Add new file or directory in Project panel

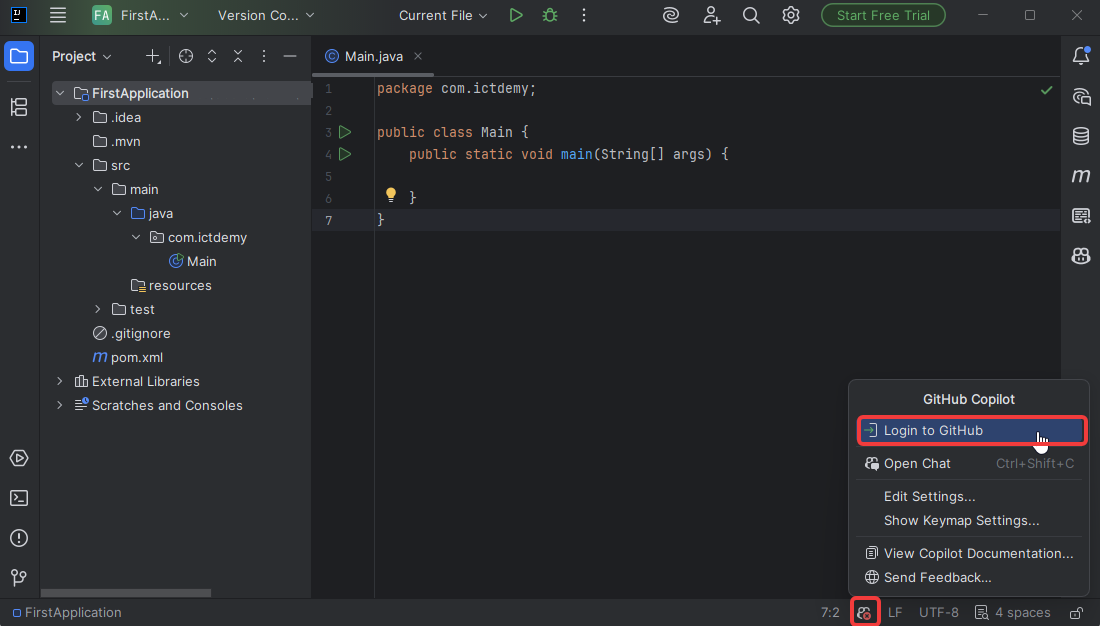click(x=153, y=56)
